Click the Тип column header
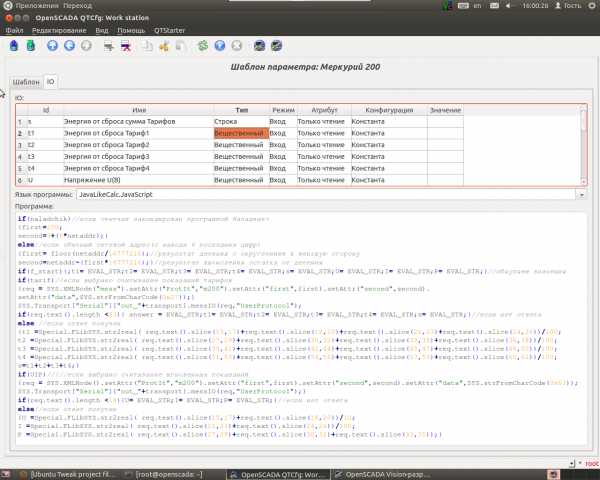The image size is (600, 480). 241,109
